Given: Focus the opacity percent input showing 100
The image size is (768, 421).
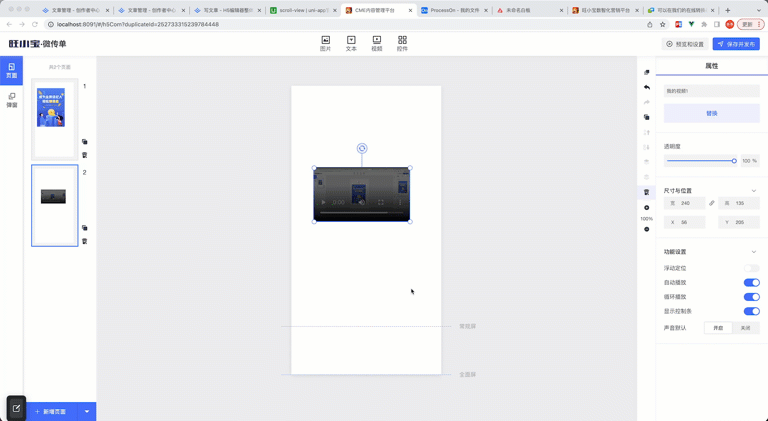Looking at the screenshot, I should pos(750,161).
